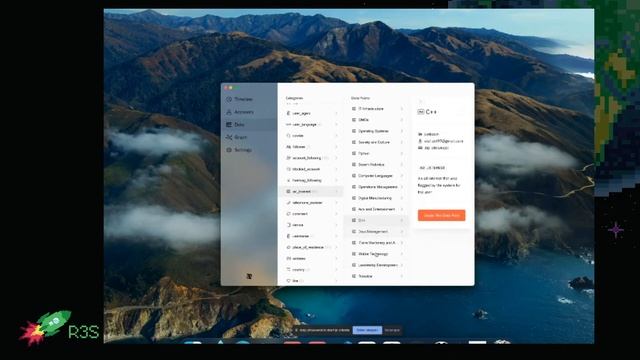The height and width of the screenshot is (360, 640).
Task: Open the Timeline section in sidebar
Action: pos(249,99)
